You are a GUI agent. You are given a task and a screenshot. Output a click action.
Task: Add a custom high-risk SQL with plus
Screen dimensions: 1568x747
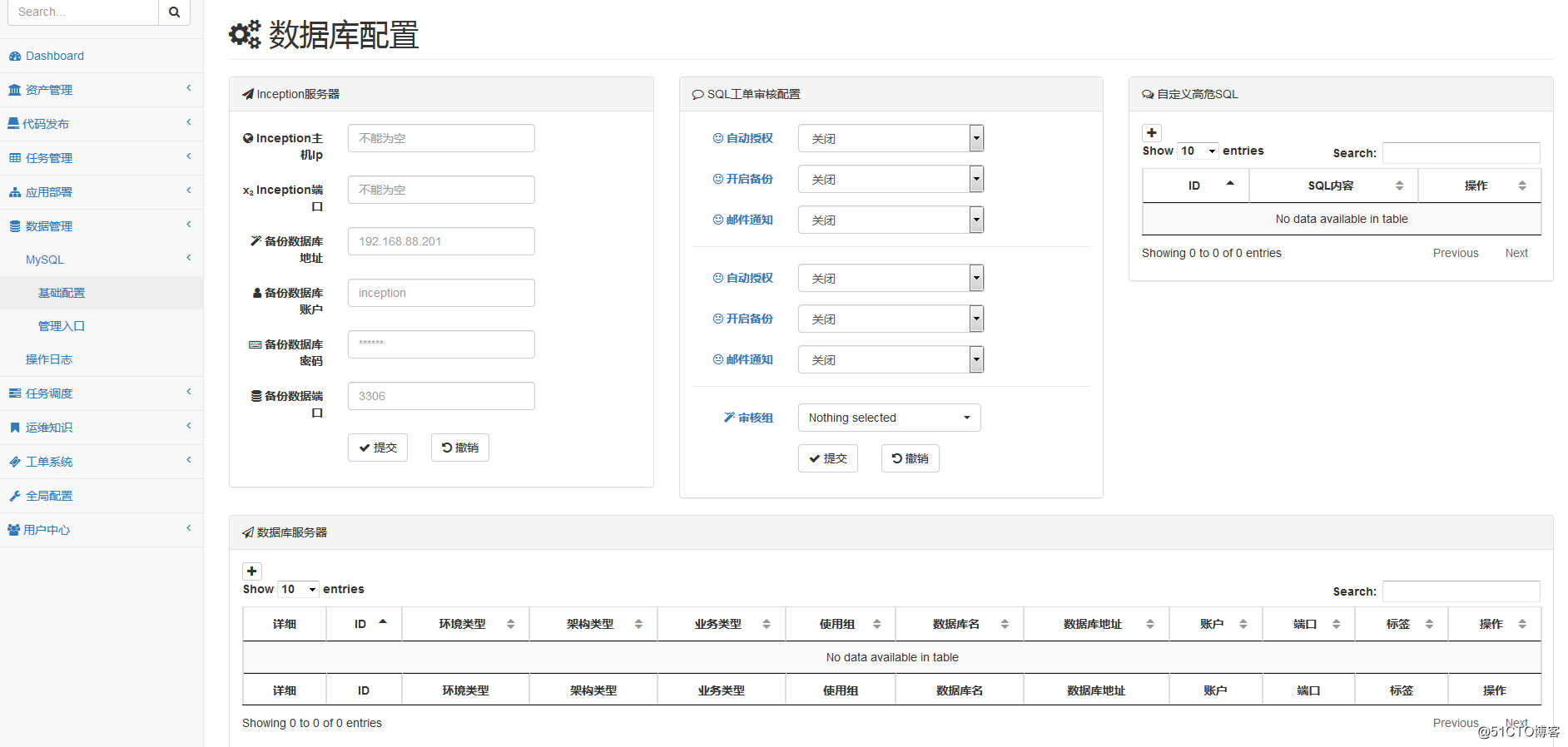(x=1152, y=133)
